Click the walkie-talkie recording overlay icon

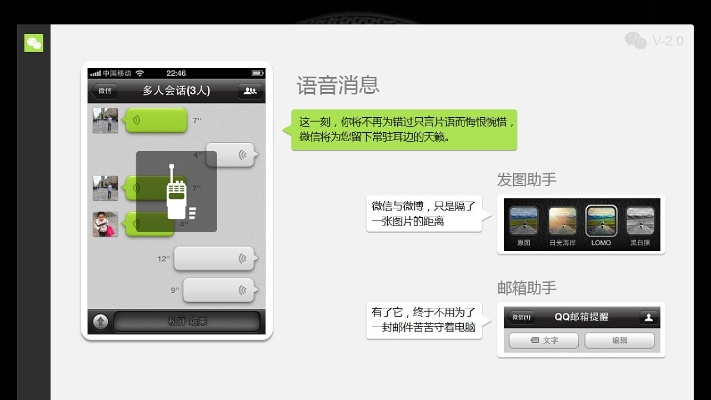point(176,191)
